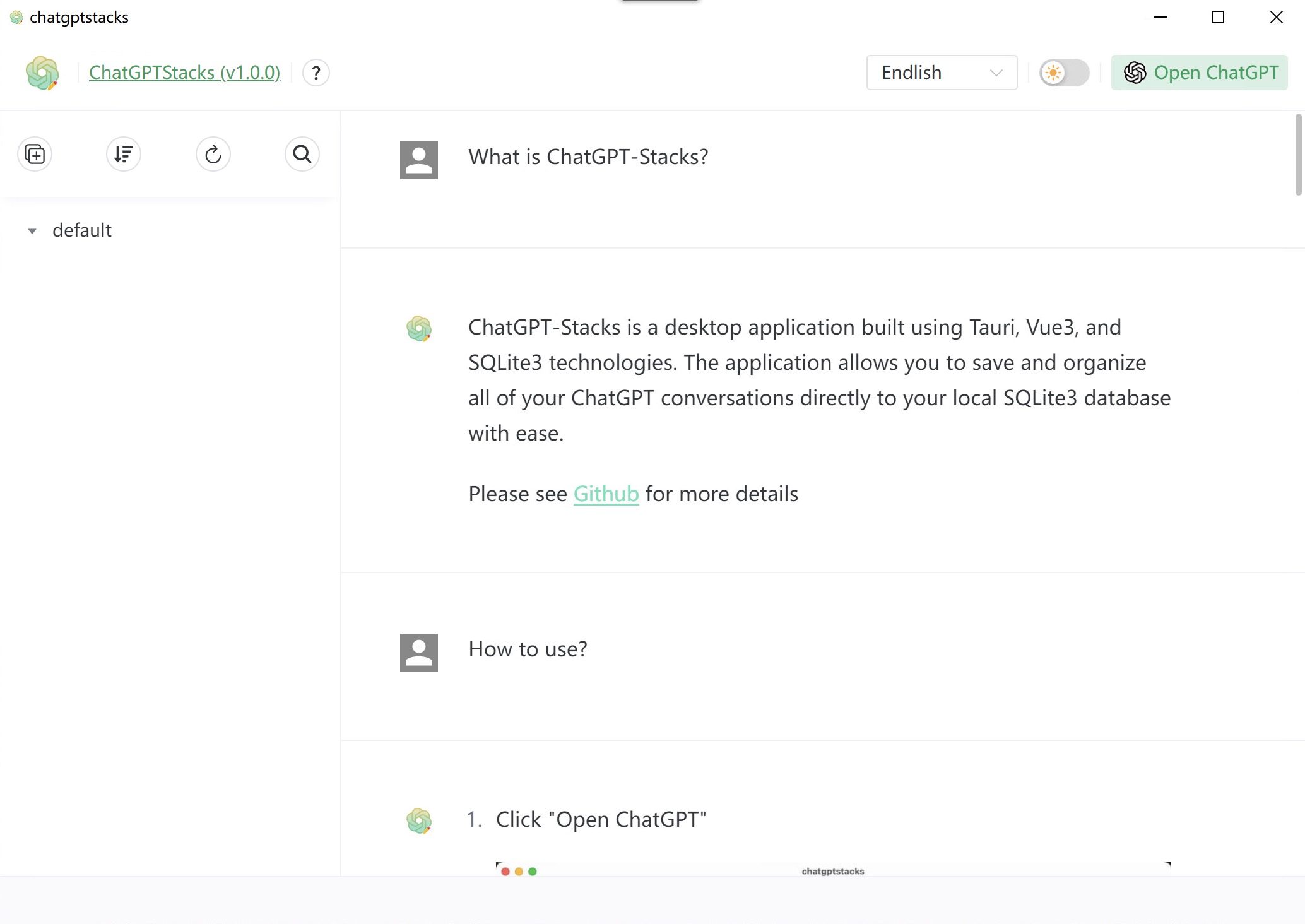Click user avatar beside "How to use?"
The image size is (1305, 924).
[x=419, y=652]
